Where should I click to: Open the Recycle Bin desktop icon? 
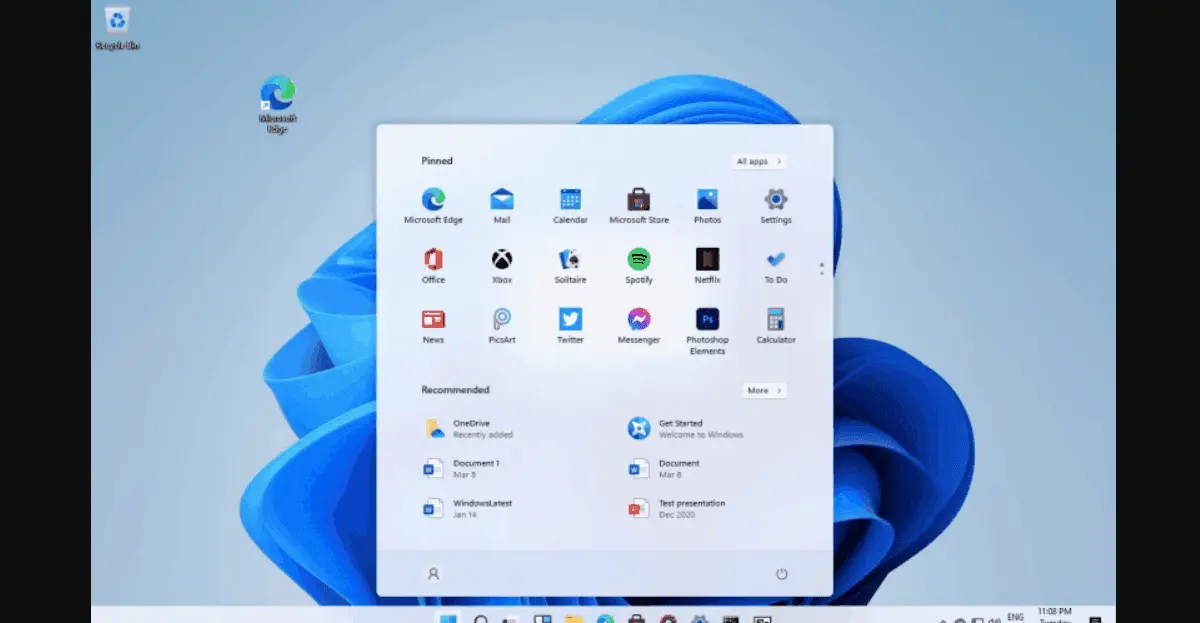118,28
